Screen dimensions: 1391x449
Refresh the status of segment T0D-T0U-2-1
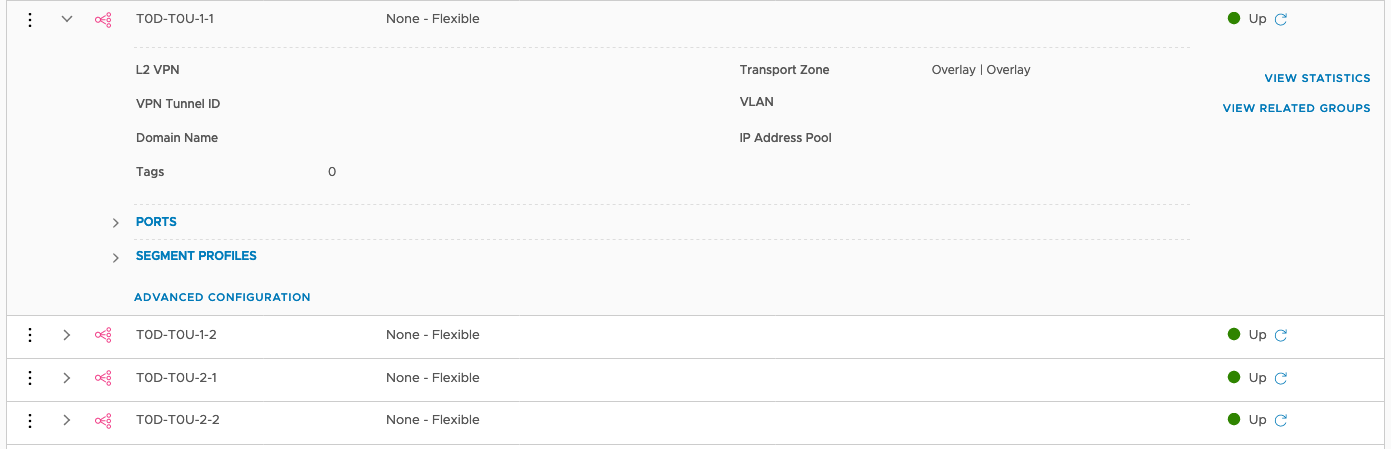click(x=1281, y=378)
